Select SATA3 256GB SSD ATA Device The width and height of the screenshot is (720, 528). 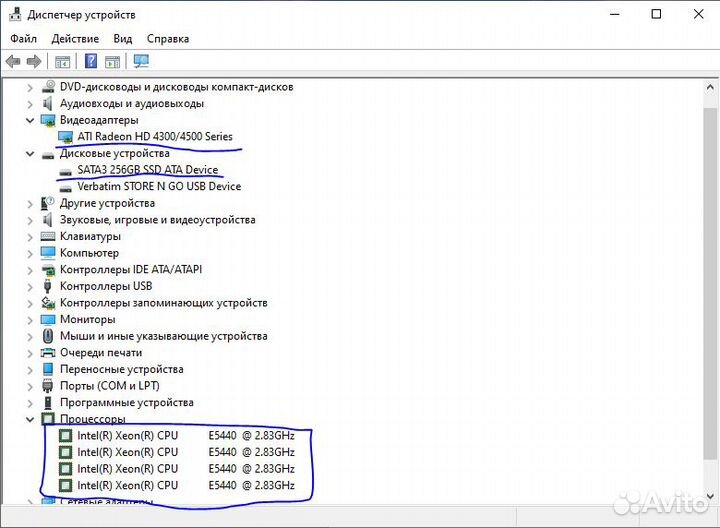[147, 170]
